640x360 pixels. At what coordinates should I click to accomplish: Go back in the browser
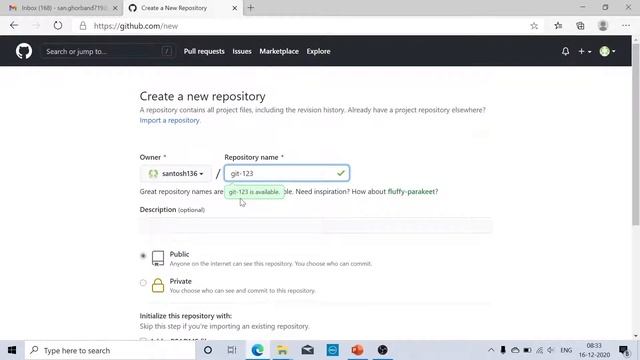pos(14,26)
